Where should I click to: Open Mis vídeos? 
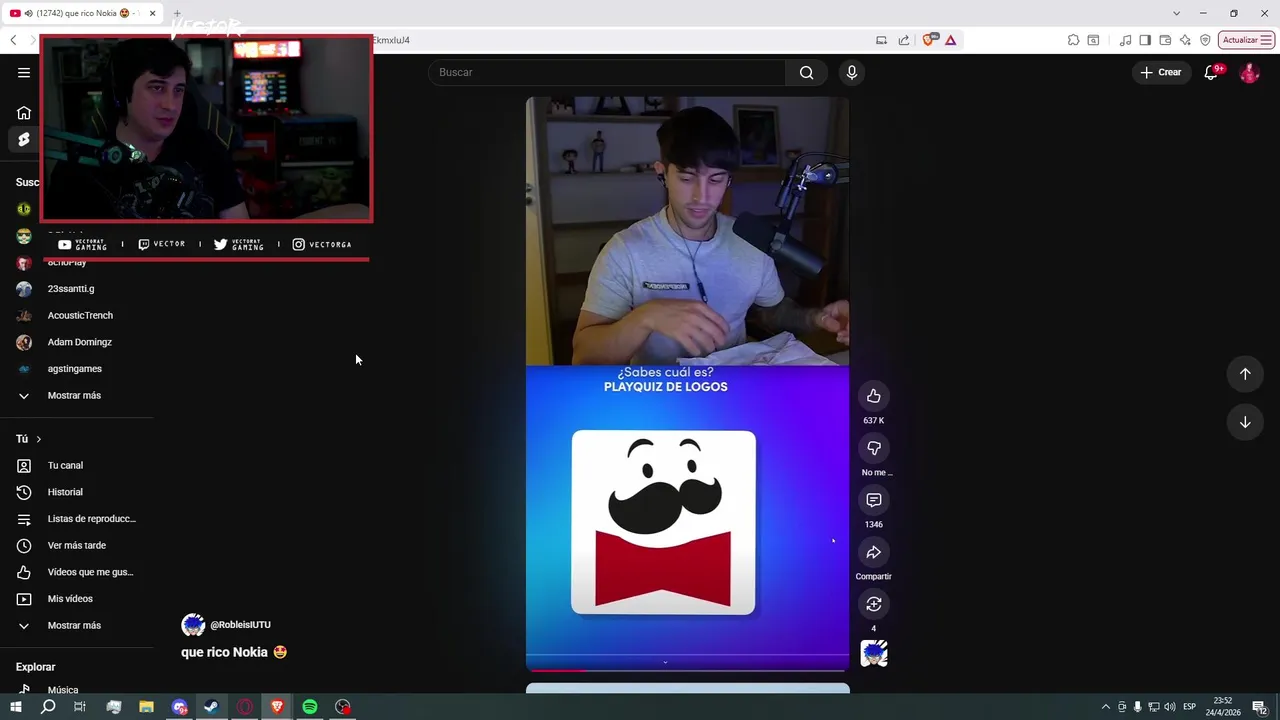coord(70,599)
